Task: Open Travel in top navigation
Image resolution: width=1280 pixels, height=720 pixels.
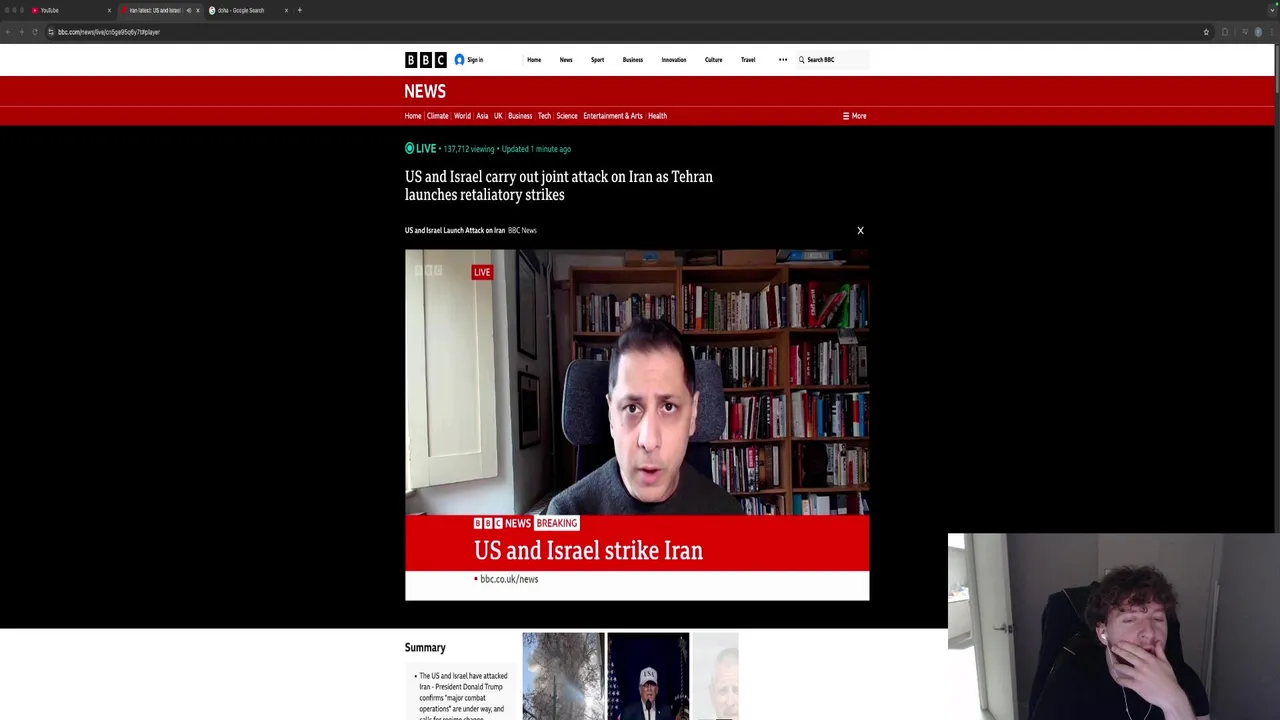Action: (x=748, y=60)
